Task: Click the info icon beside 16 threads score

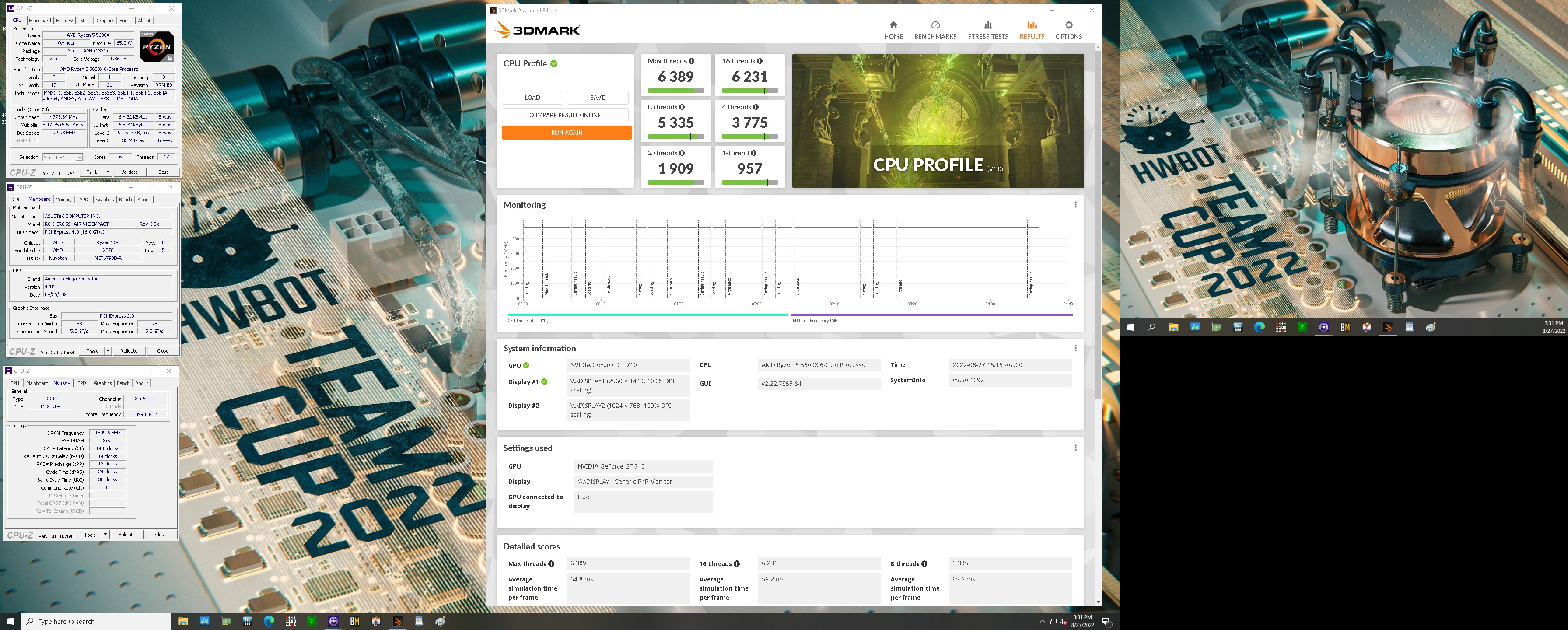Action: point(759,61)
